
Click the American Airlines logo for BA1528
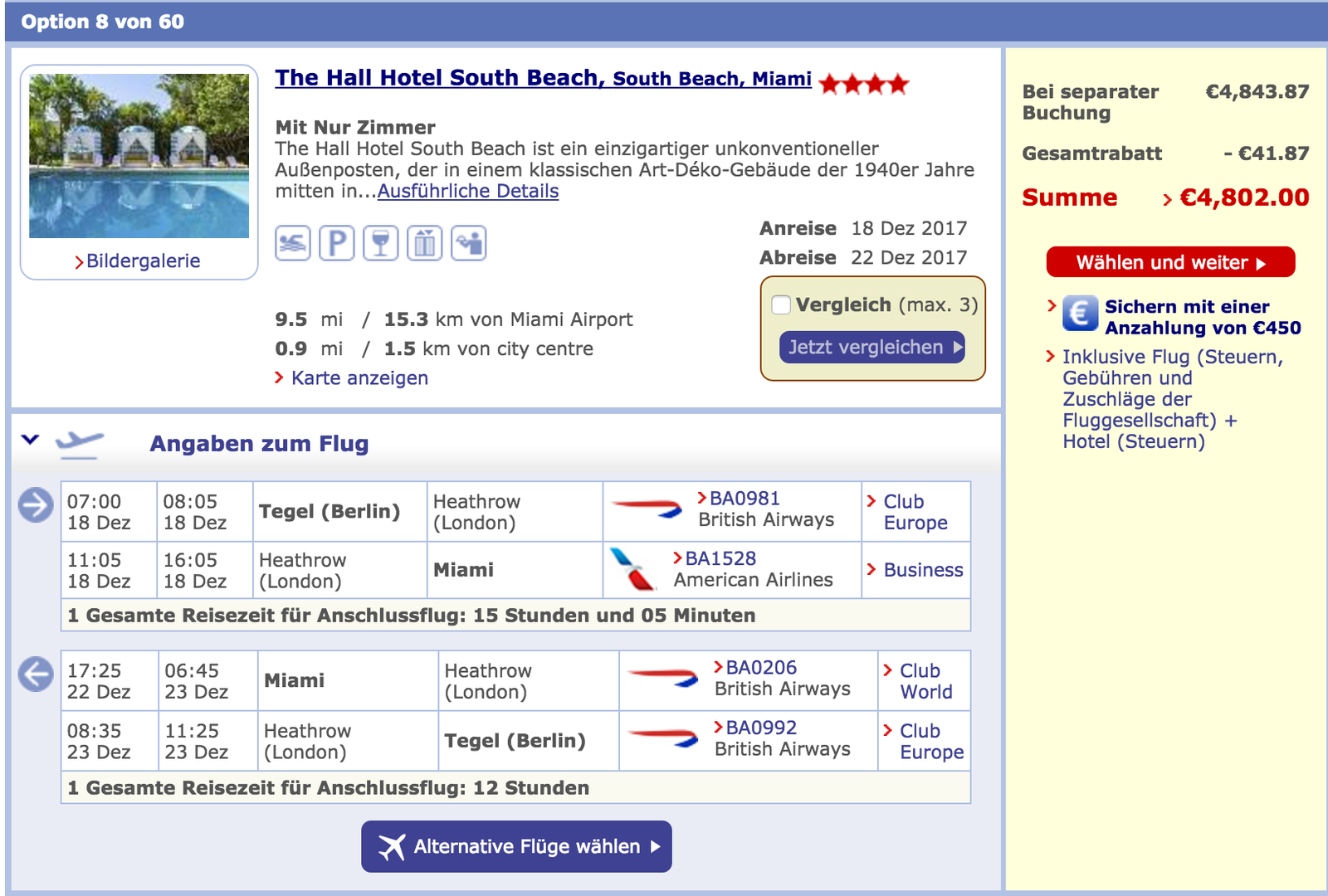click(633, 569)
